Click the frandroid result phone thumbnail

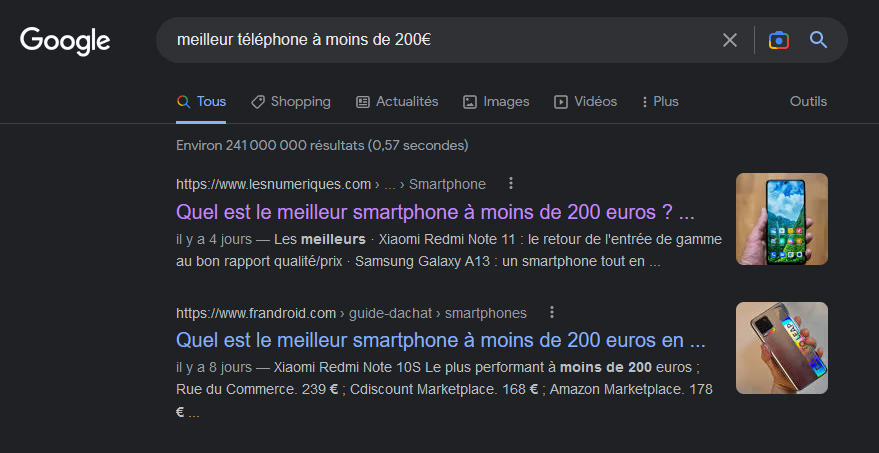(781, 348)
